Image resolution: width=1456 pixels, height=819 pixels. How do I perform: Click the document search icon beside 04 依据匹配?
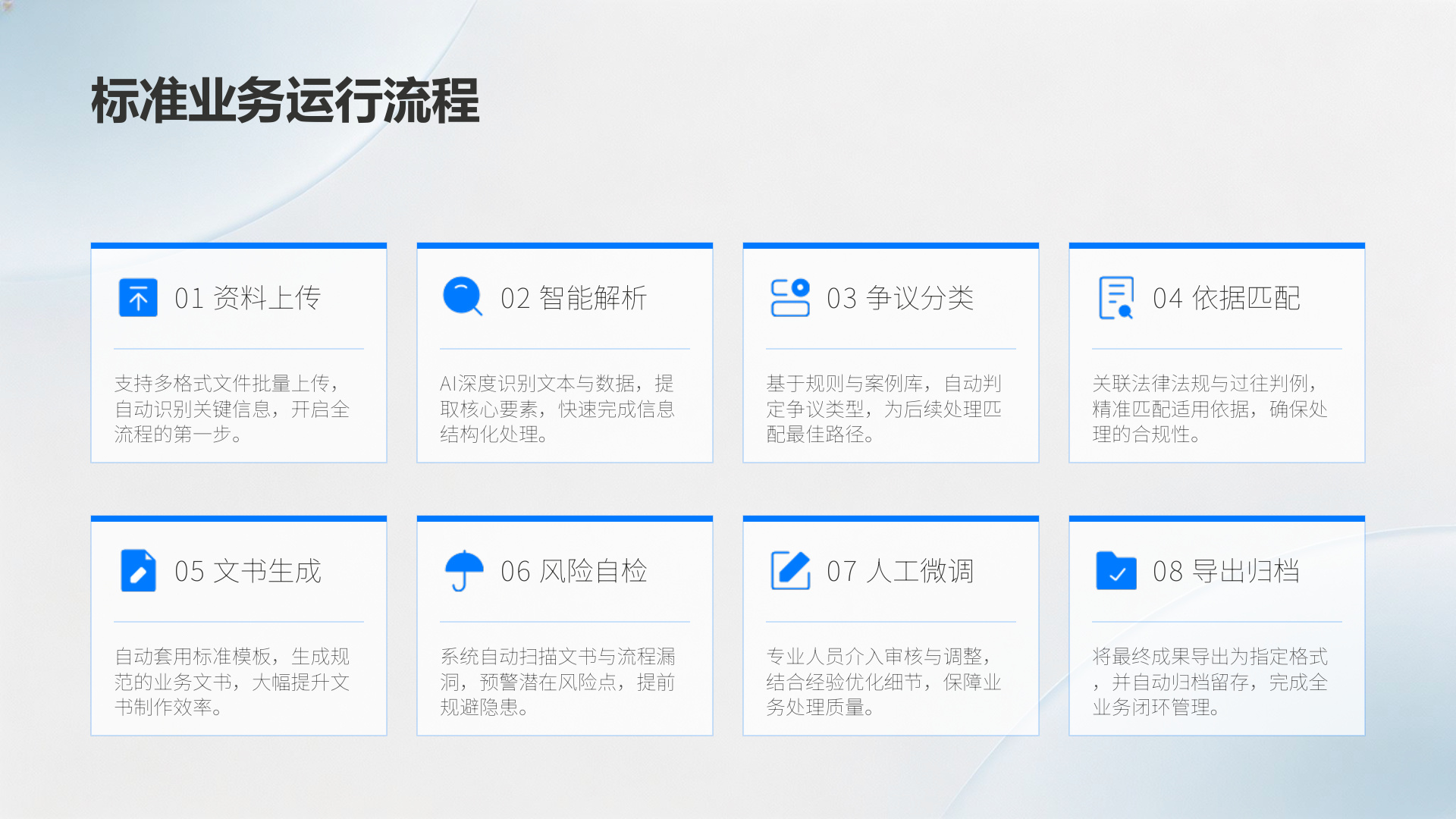(1116, 297)
